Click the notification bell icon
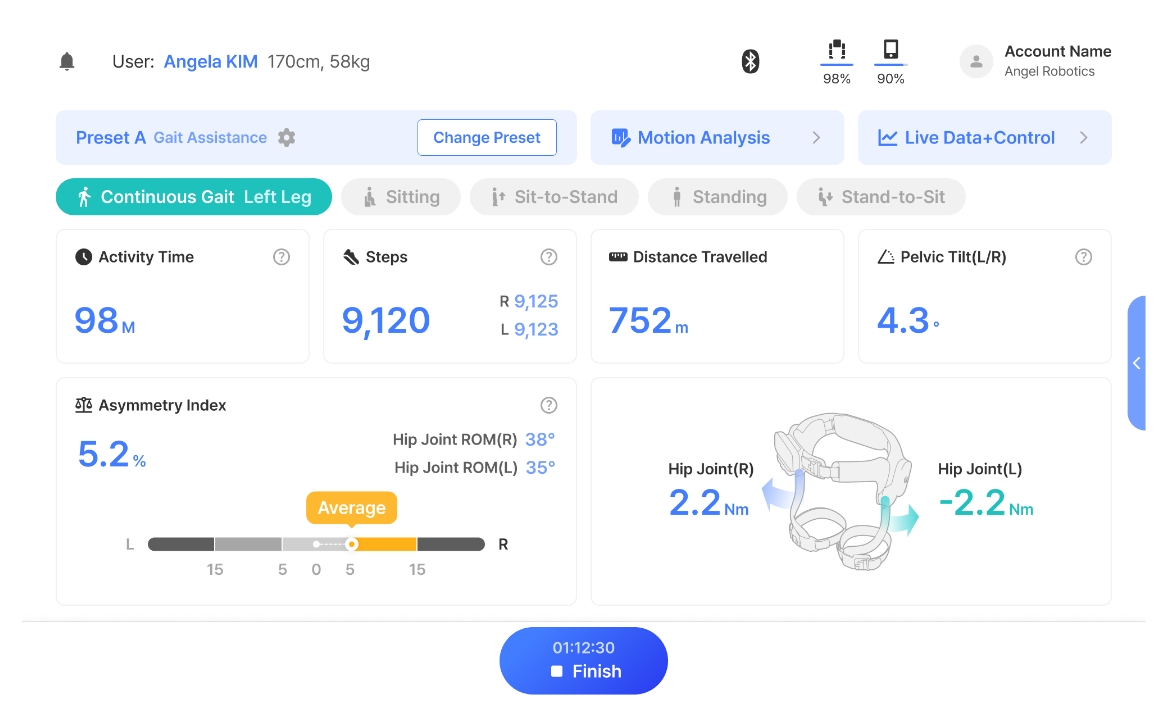1168x725 pixels. coord(67,62)
